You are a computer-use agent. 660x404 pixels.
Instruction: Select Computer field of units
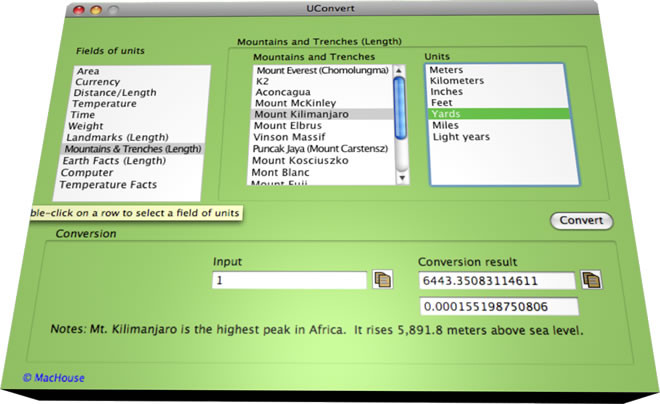pyautogui.click(x=130, y=173)
